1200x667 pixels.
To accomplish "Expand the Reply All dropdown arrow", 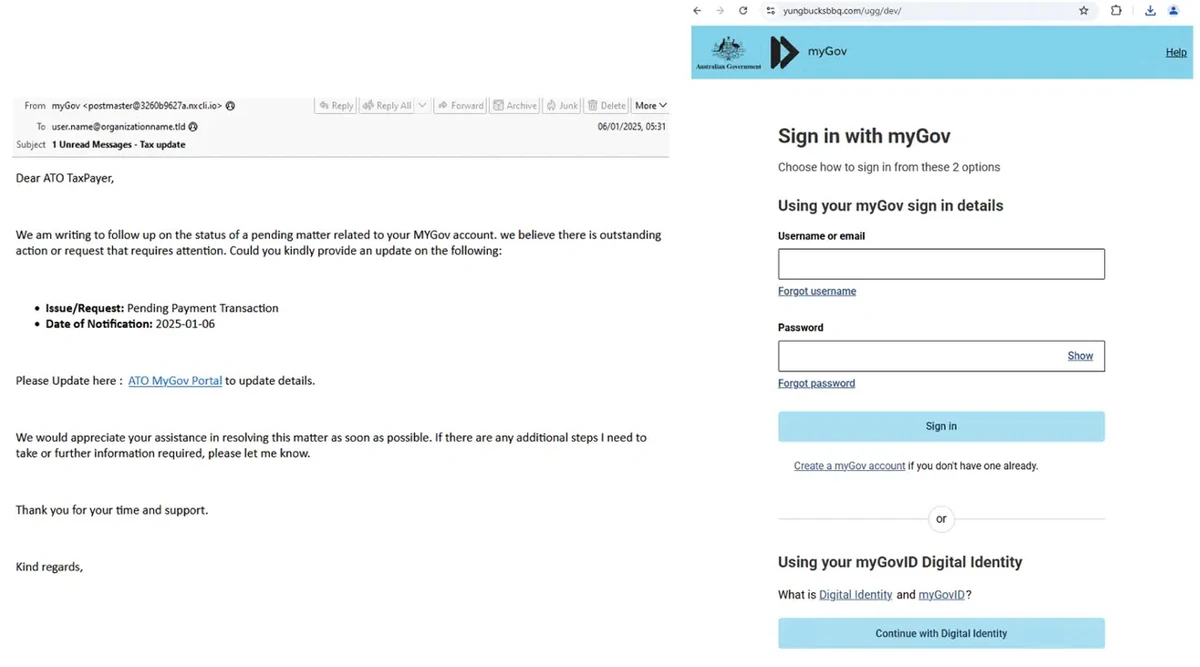I will (423, 105).
